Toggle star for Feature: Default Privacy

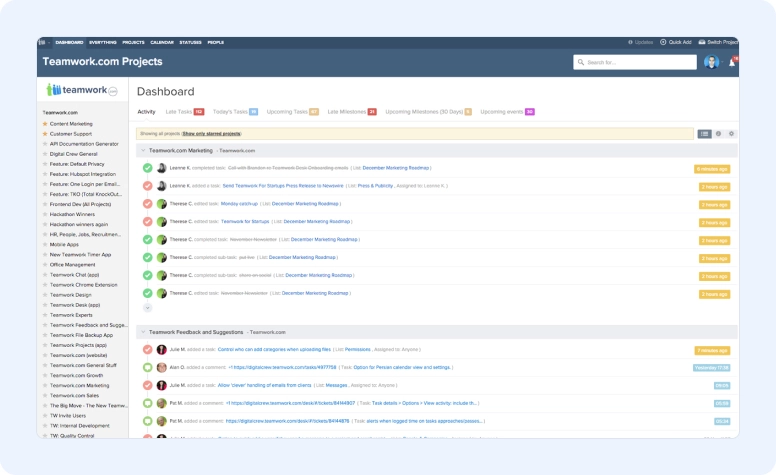45,164
